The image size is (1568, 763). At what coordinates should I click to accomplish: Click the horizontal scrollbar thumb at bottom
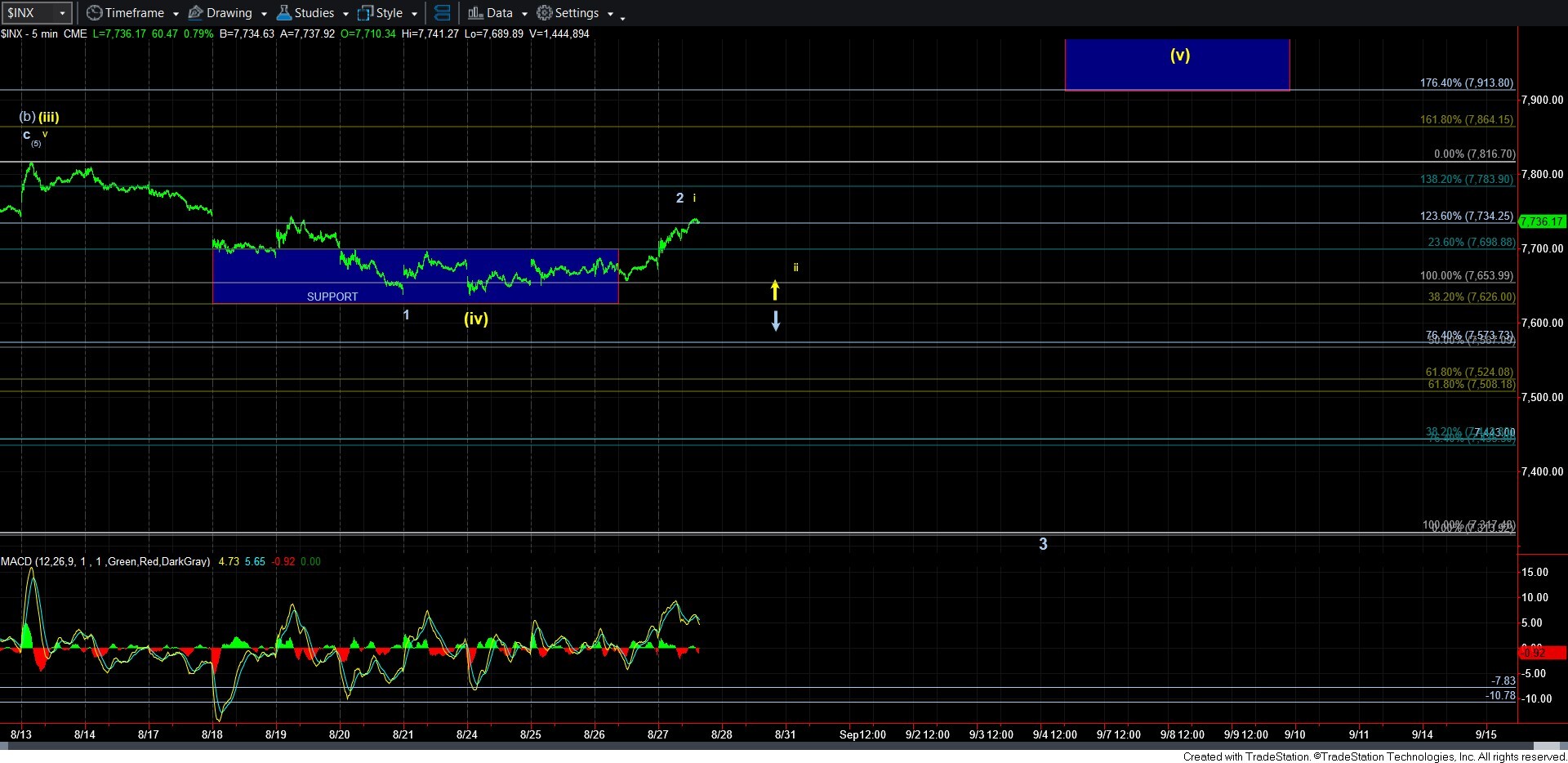1547,746
